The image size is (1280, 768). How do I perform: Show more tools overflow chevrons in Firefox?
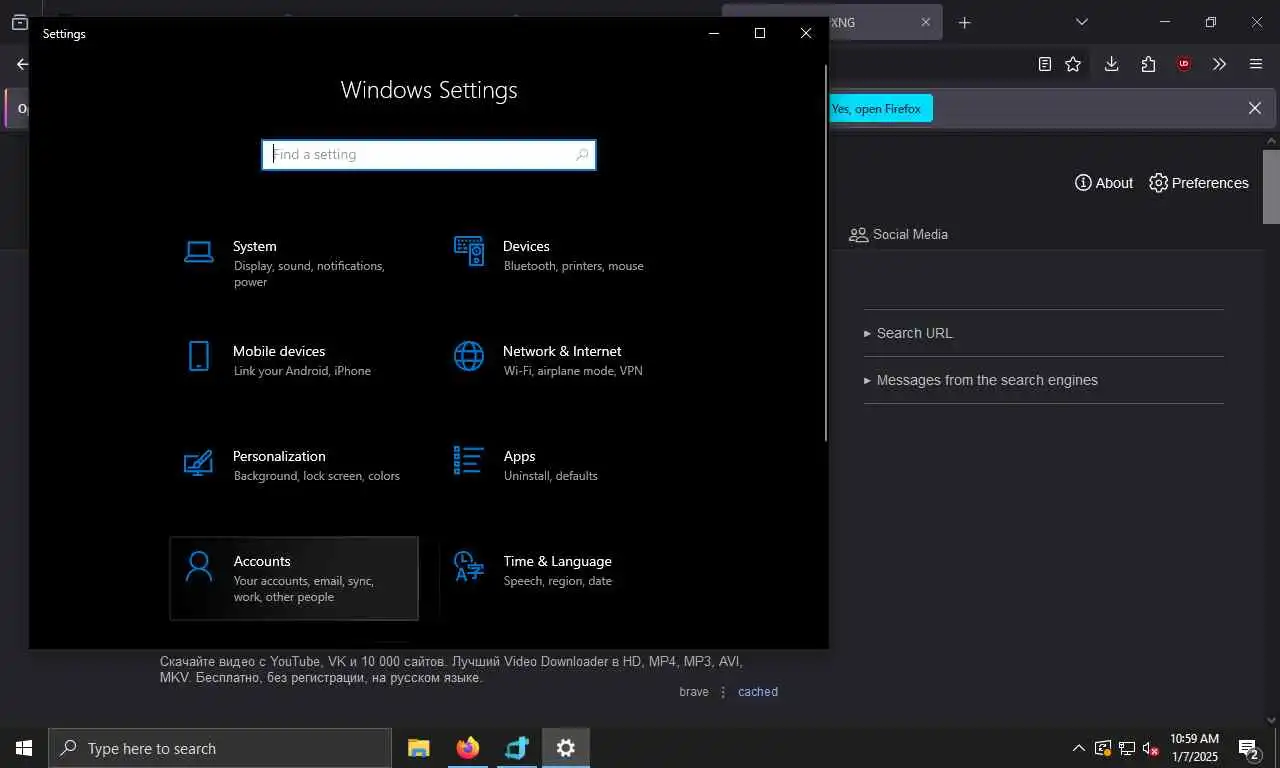(x=1219, y=64)
